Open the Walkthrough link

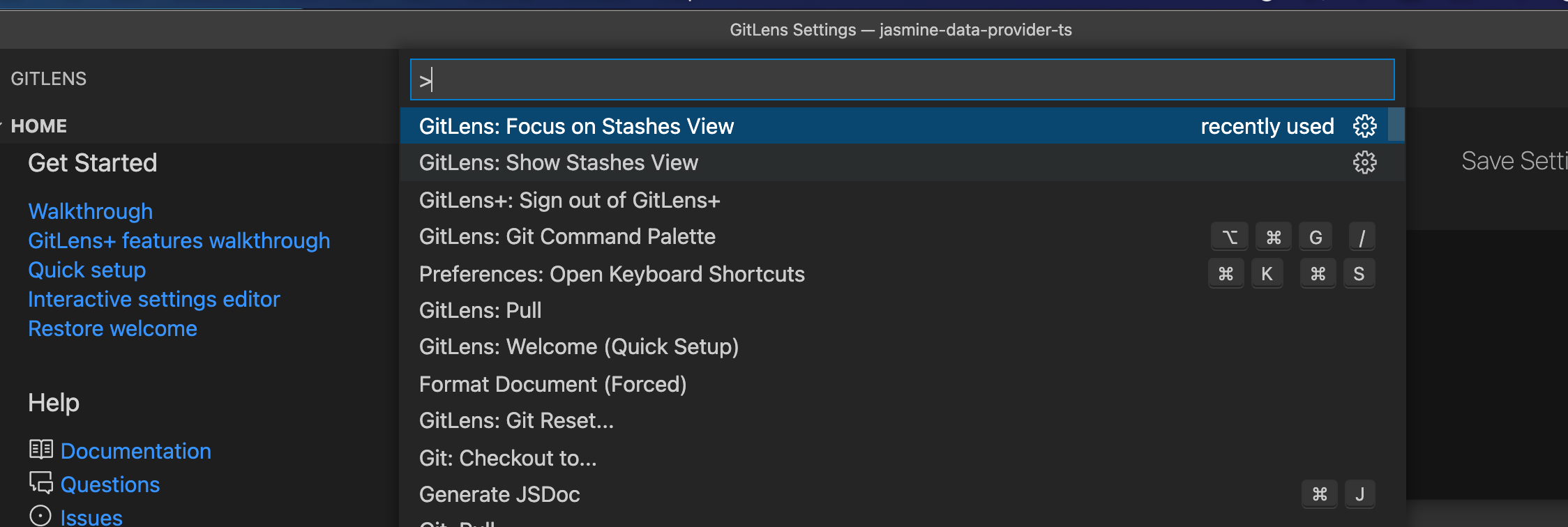pyautogui.click(x=90, y=211)
